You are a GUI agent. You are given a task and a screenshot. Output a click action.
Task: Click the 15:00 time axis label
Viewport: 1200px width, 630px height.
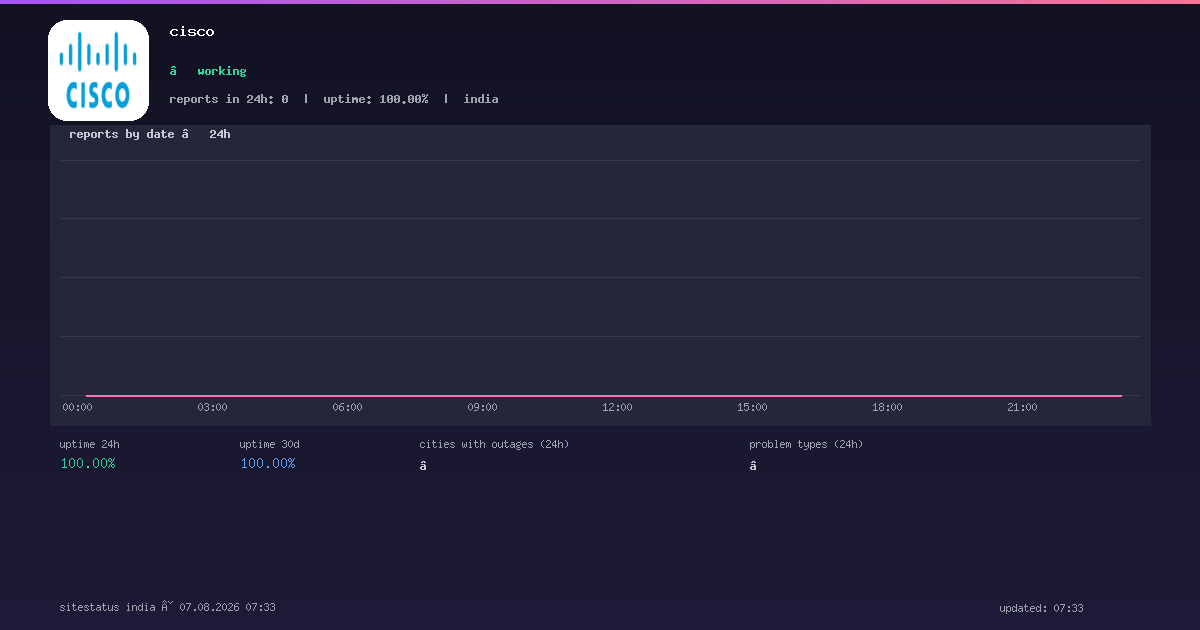click(x=752, y=407)
